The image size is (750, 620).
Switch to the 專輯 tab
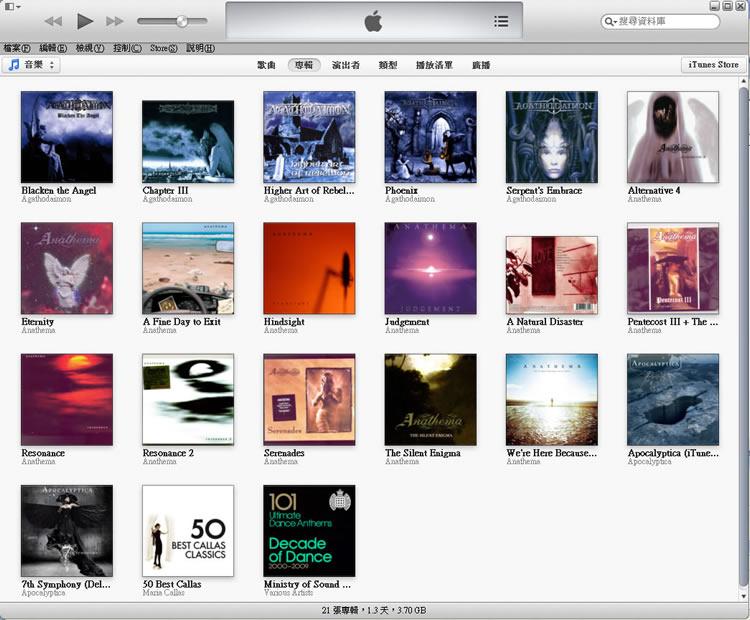tap(304, 65)
